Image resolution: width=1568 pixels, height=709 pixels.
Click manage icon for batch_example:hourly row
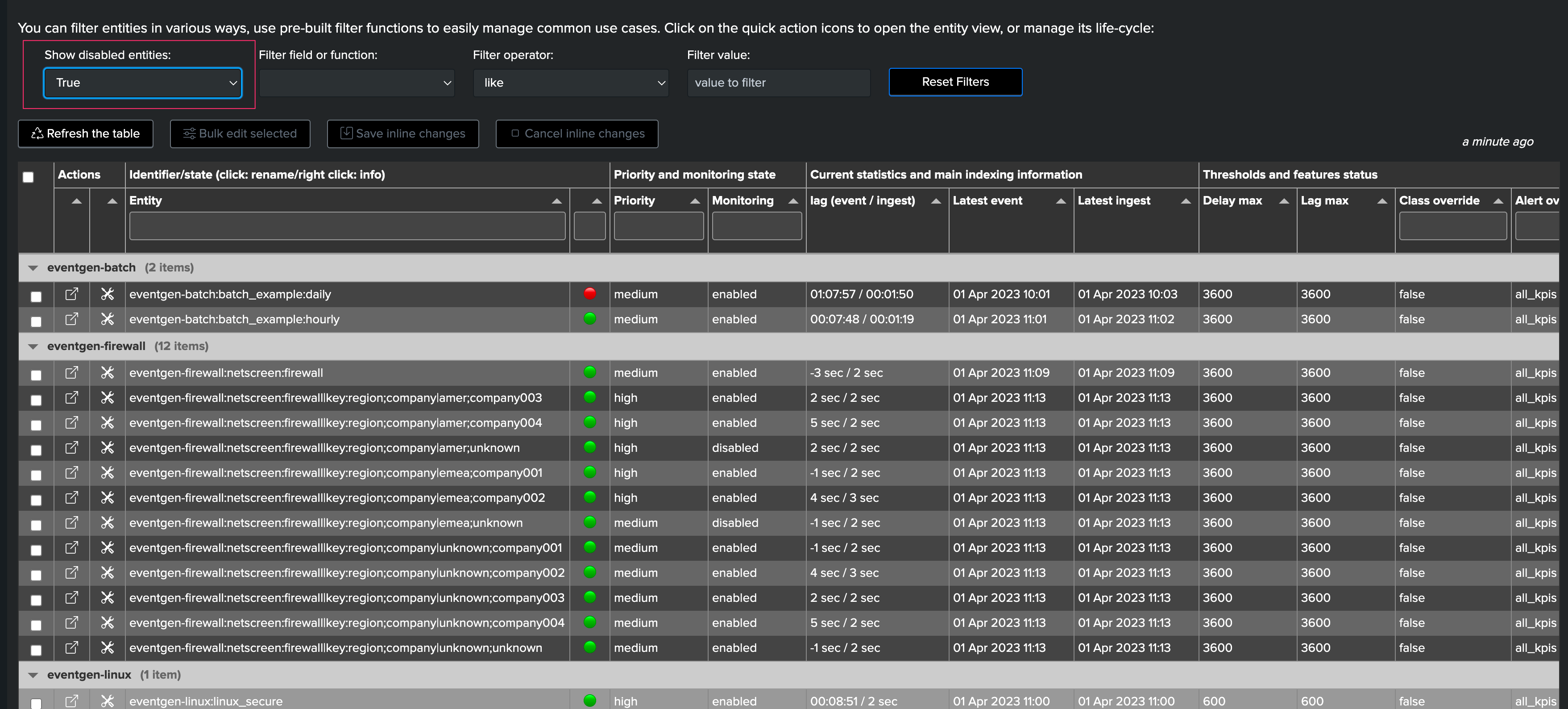(x=107, y=319)
